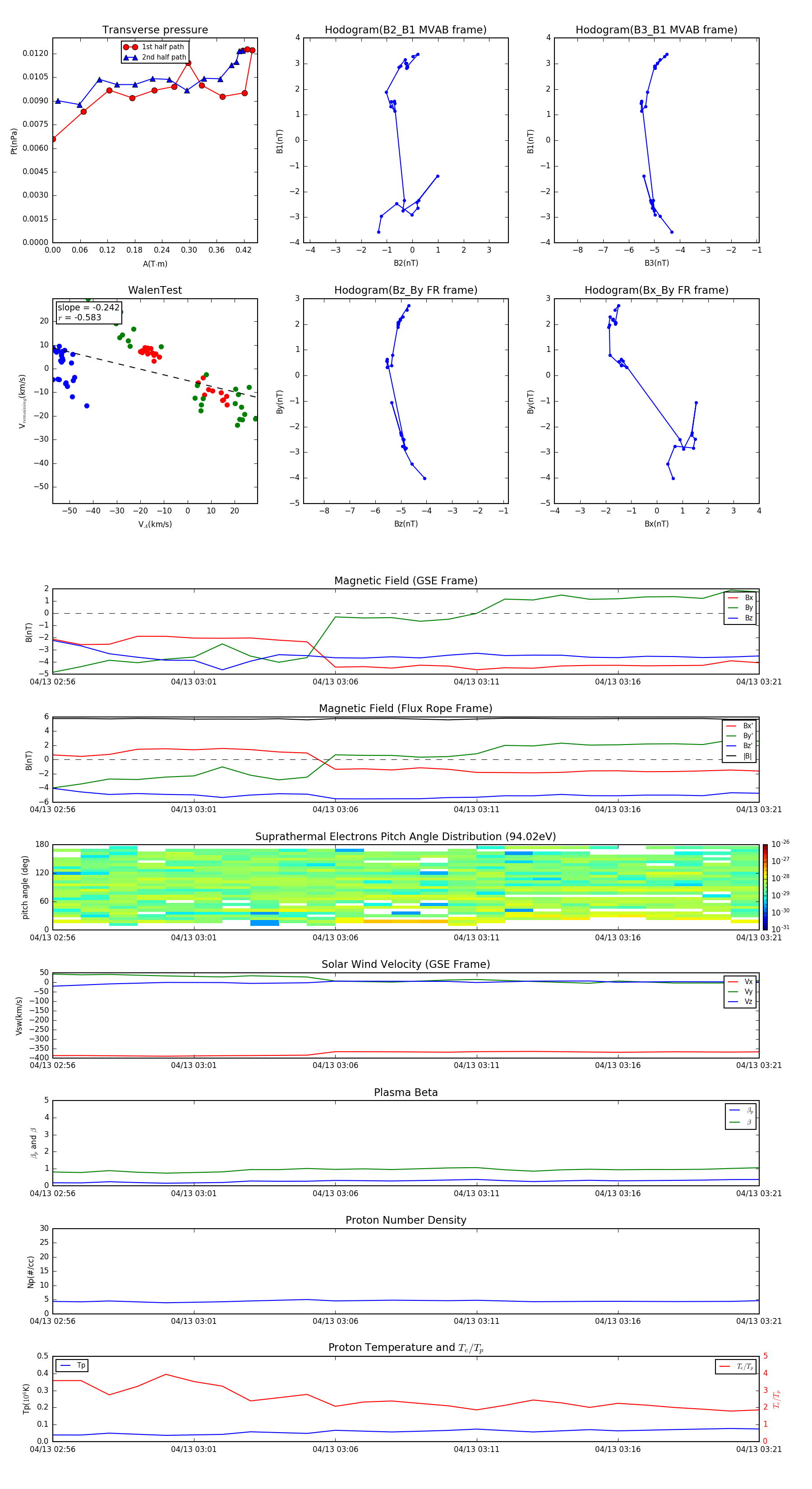Click the "pitch angle (deg)" axis label
This screenshot has height=1489, width=812.
(25, 887)
